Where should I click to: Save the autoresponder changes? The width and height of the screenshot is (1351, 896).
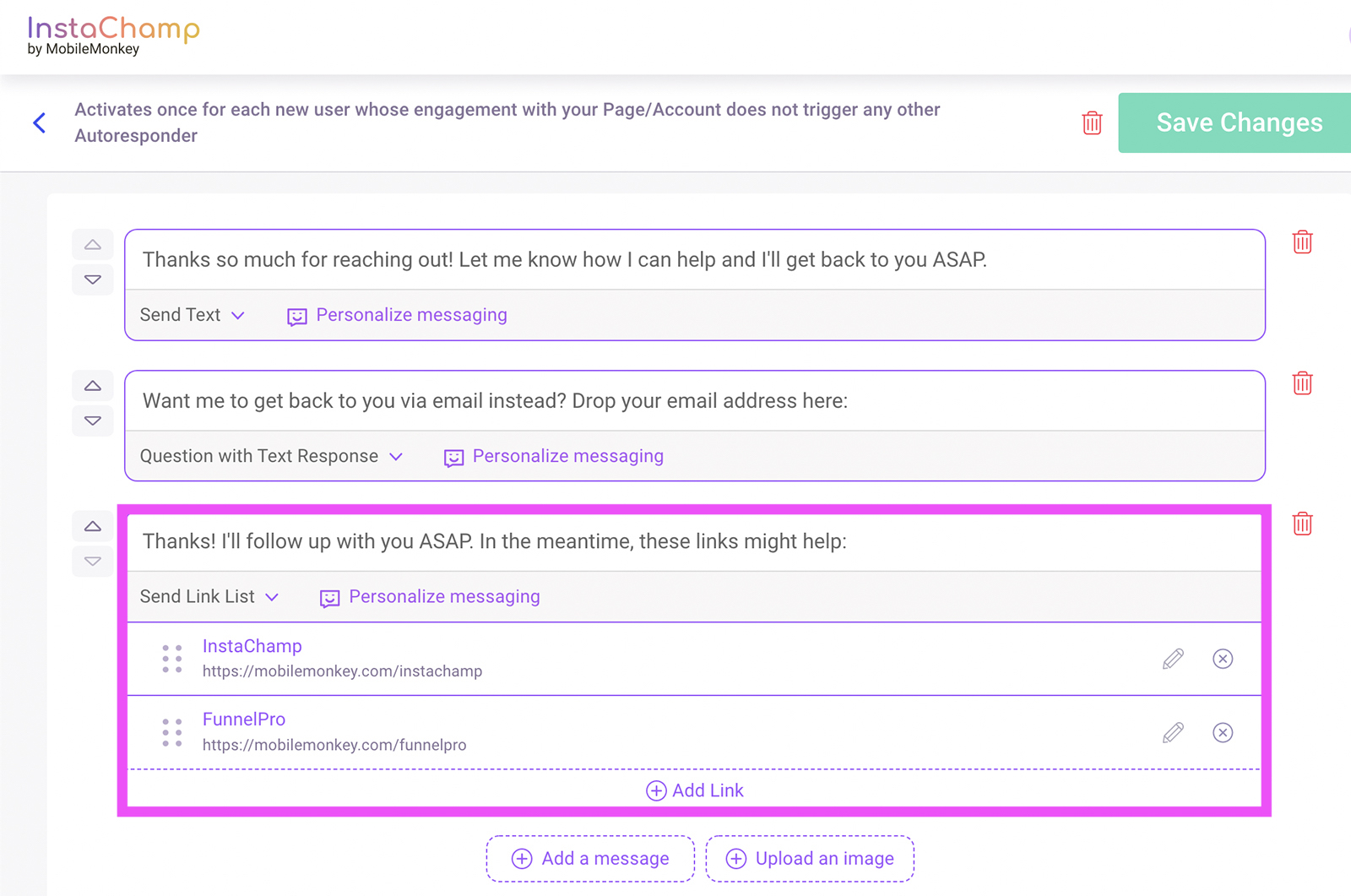[1234, 122]
